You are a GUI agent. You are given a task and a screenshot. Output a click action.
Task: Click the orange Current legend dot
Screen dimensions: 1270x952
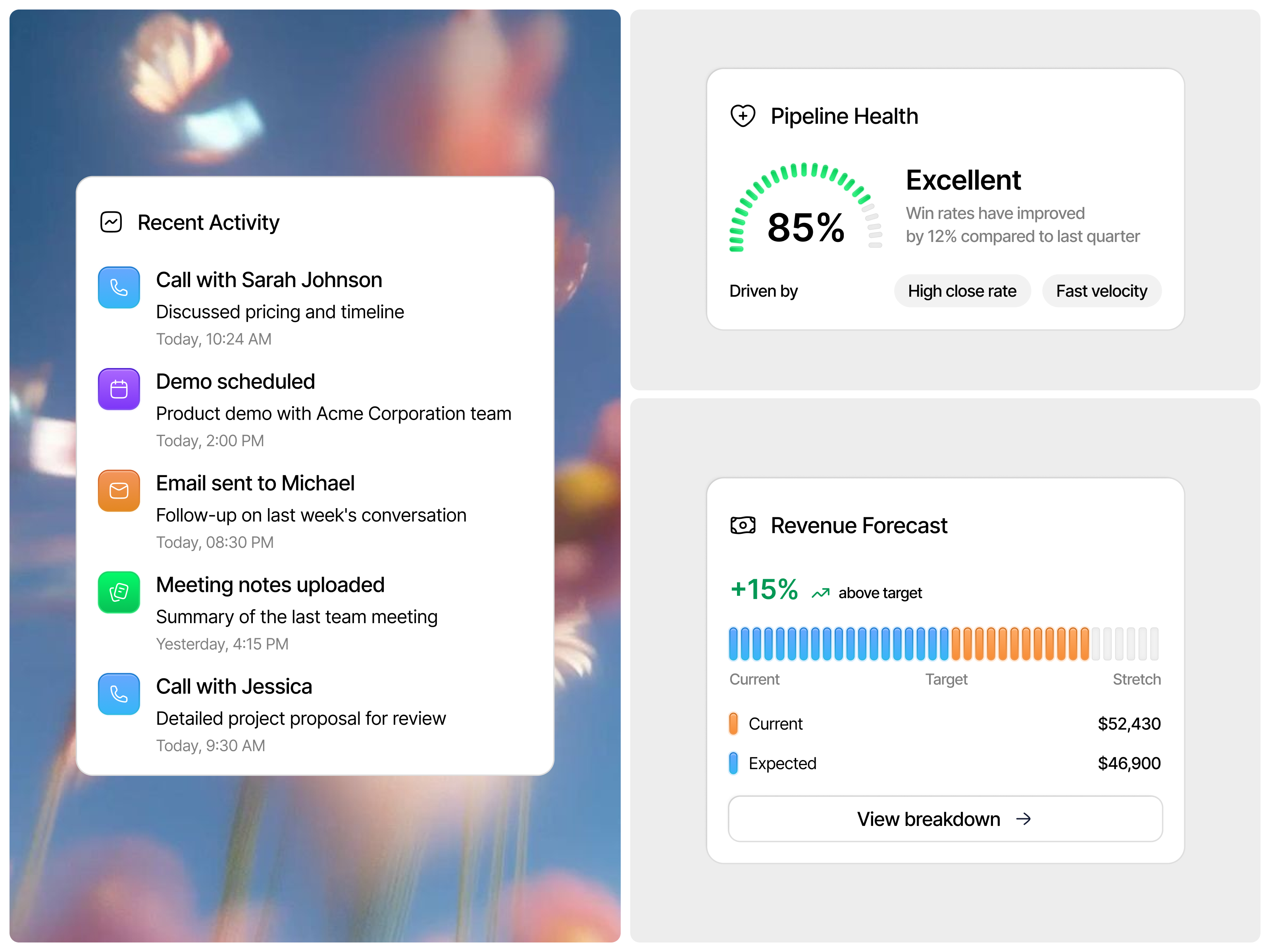coord(733,723)
